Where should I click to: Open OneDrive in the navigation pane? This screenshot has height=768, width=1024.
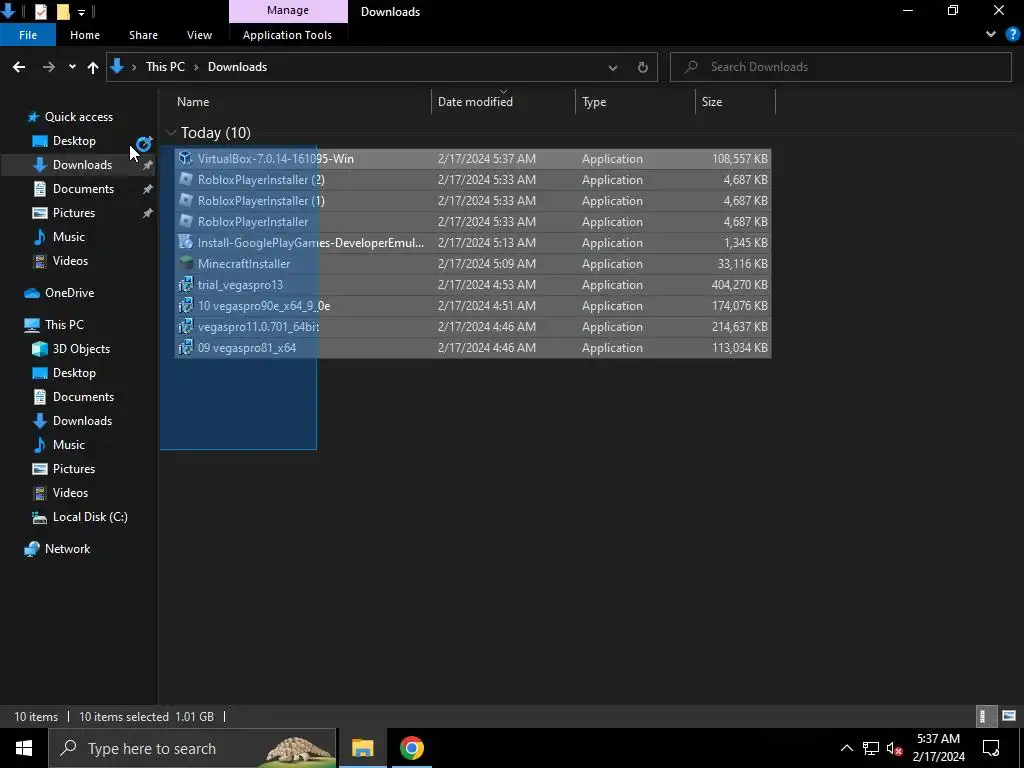(x=69, y=293)
